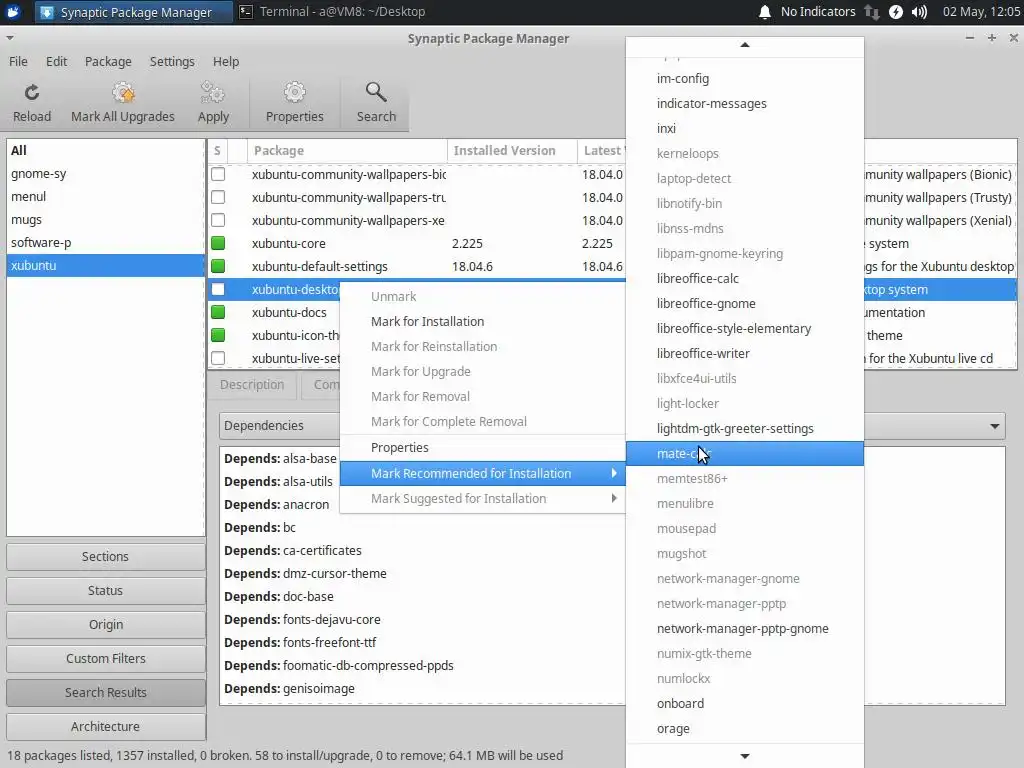1024x768 pixels.
Task: Choose Properties in context menu
Action: 483,447
